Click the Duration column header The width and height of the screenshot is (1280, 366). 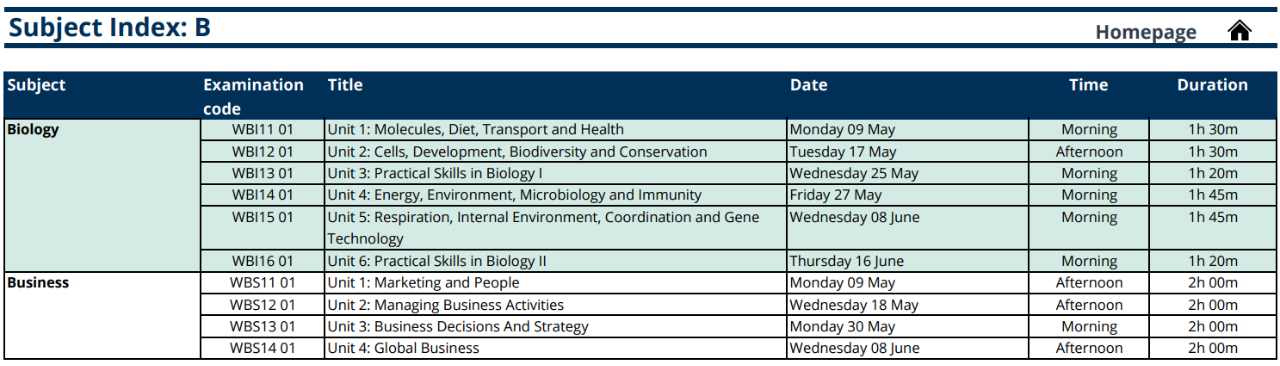[x=1212, y=85]
